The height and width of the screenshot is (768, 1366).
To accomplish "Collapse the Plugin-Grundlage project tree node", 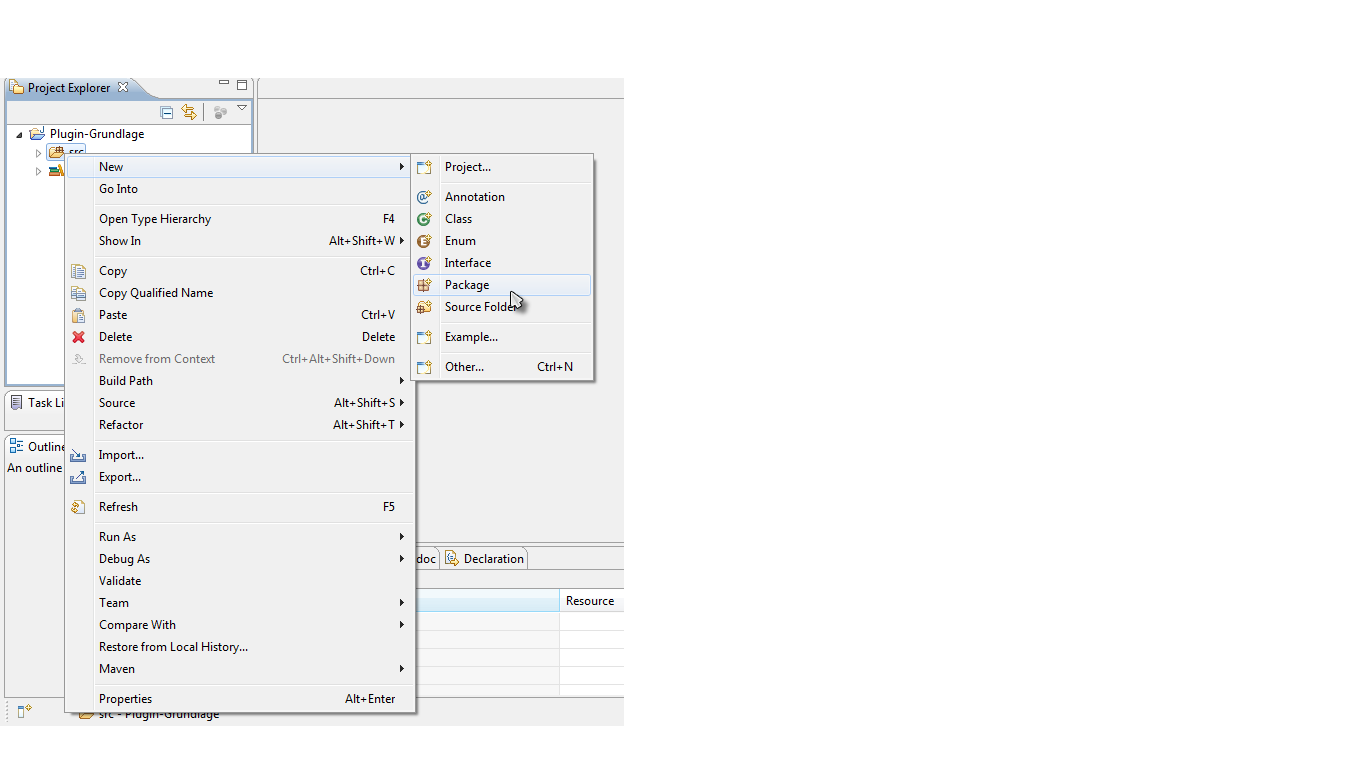I will pyautogui.click(x=19, y=135).
